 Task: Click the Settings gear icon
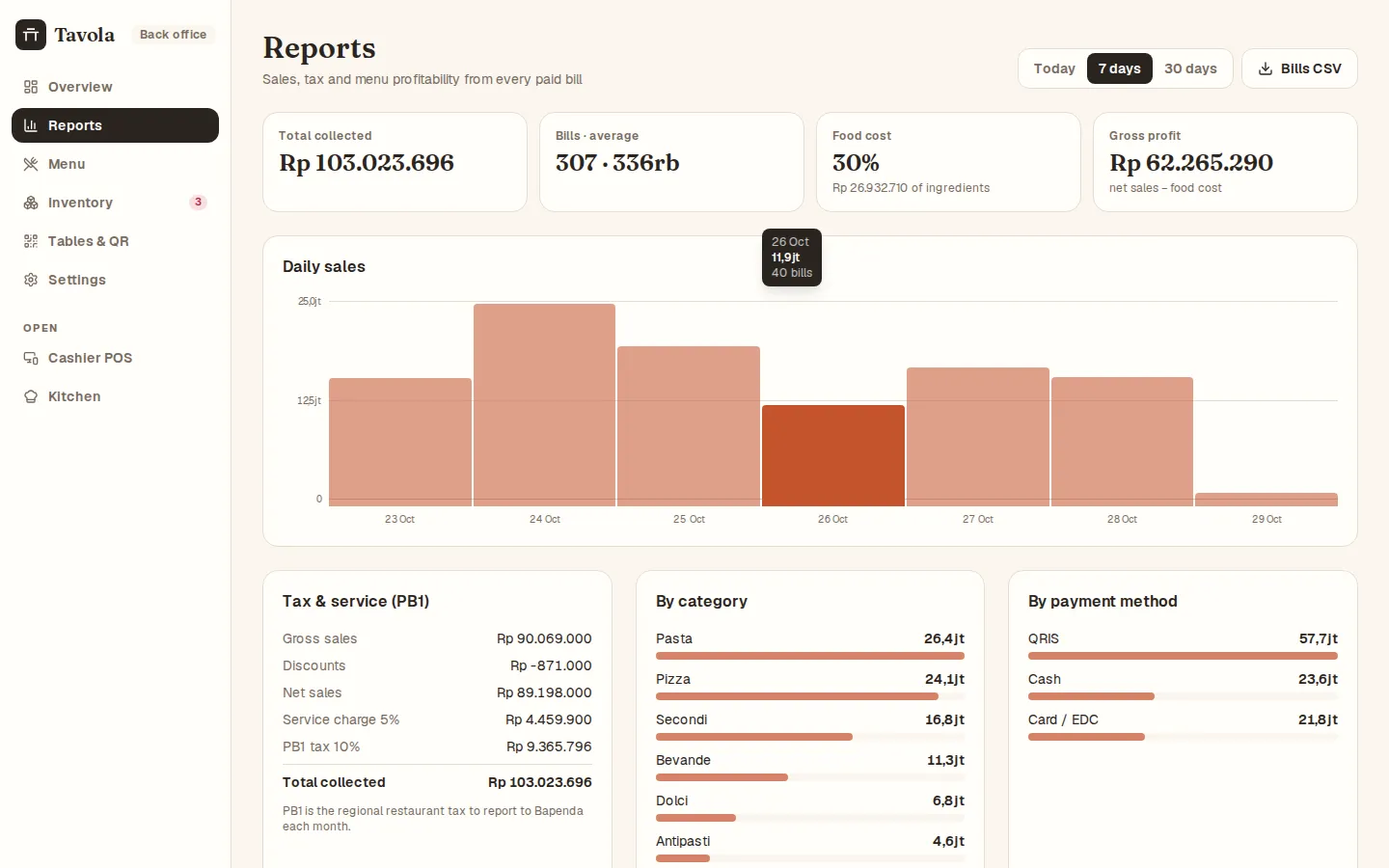pos(31,280)
